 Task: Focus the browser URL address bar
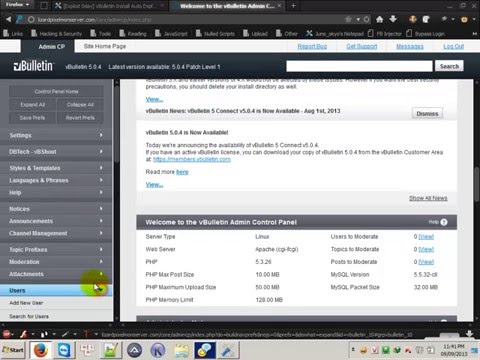pyautogui.click(x=187, y=20)
